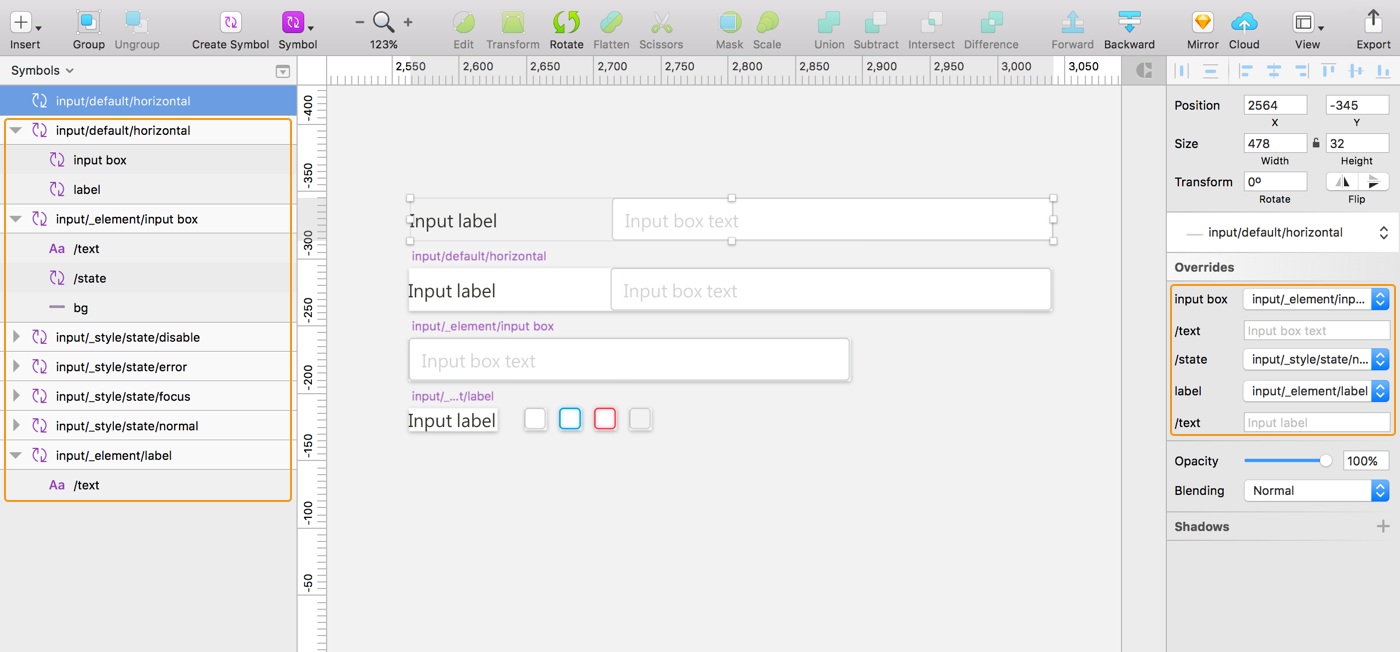Click the Width size input field
Screen dimensions: 1400x652
(x=1274, y=143)
